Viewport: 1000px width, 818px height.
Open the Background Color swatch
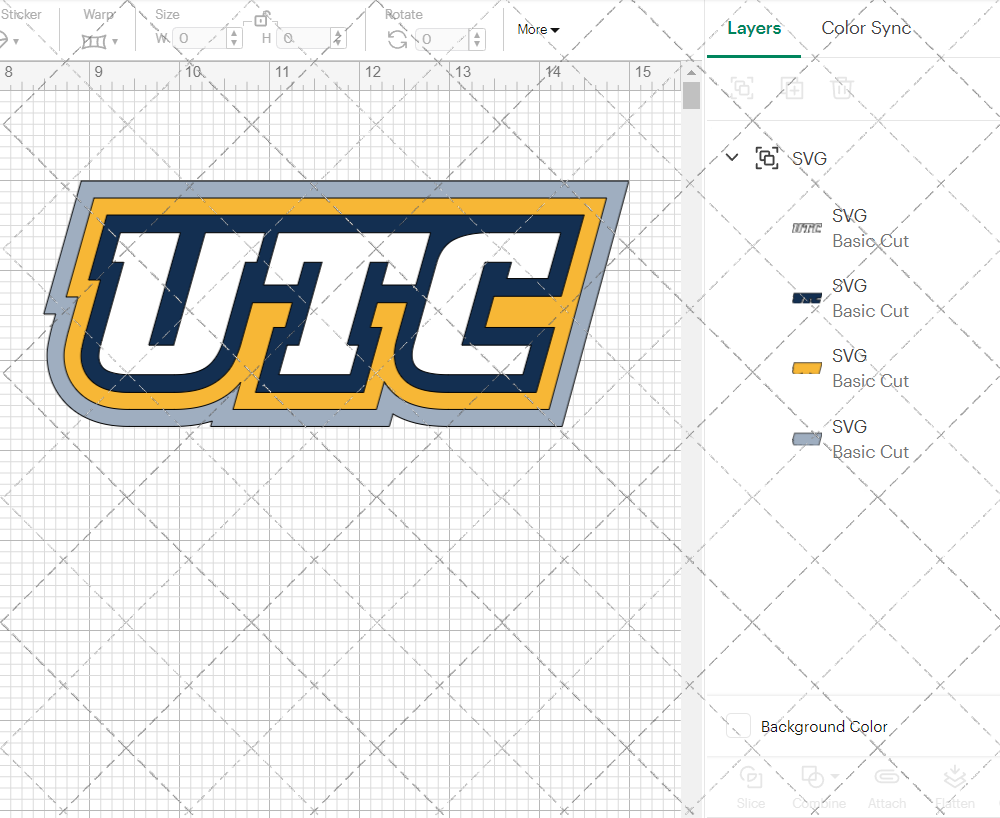[737, 727]
